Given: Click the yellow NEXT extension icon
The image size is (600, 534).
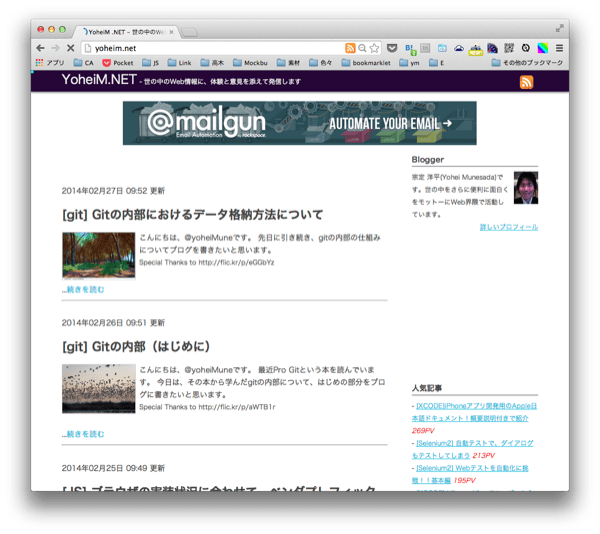Looking at the screenshot, I should pyautogui.click(x=476, y=49).
